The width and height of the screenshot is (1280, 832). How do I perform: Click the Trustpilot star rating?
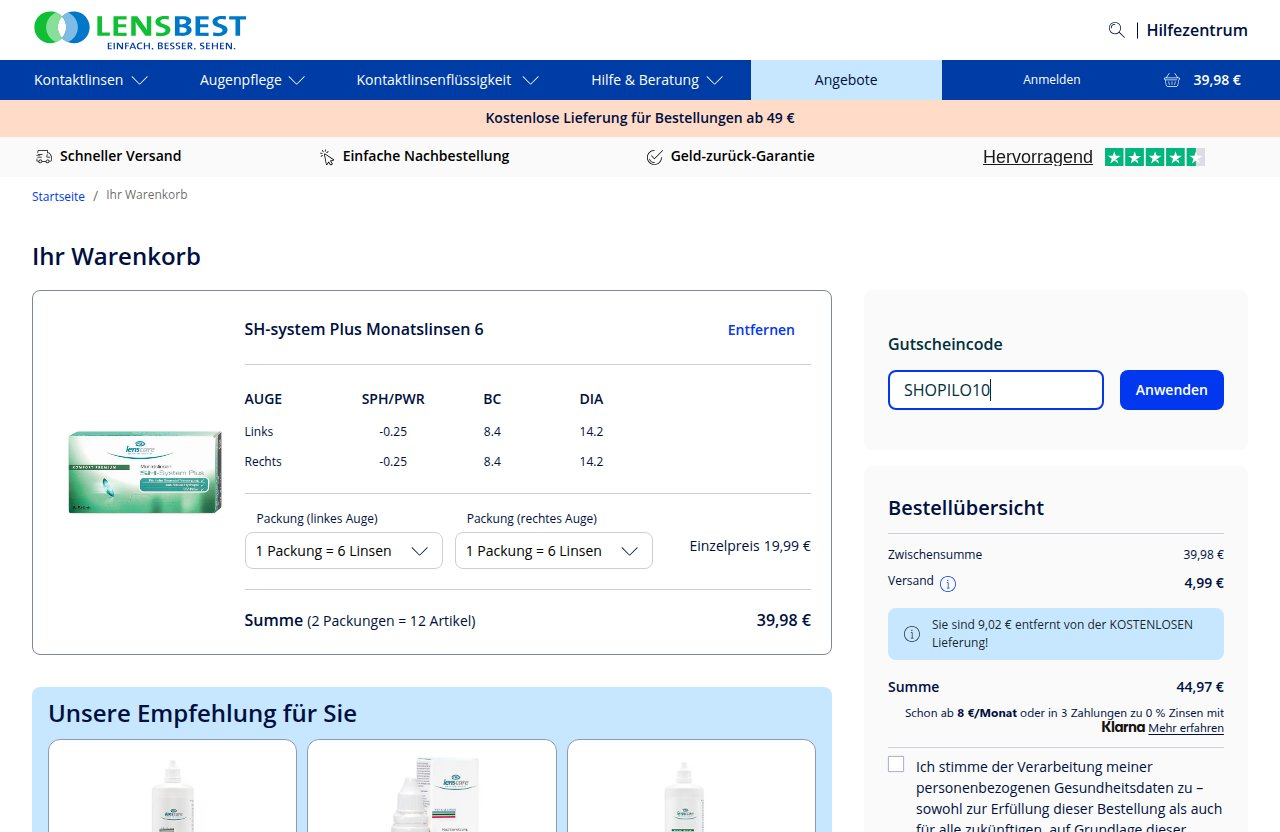pyautogui.click(x=1155, y=157)
